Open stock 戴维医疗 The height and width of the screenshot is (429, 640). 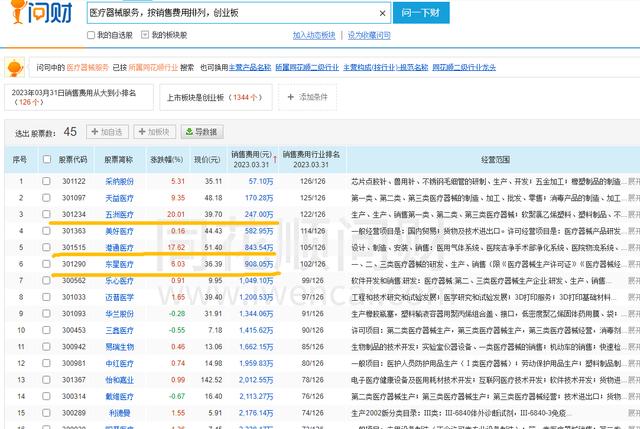pos(119,396)
